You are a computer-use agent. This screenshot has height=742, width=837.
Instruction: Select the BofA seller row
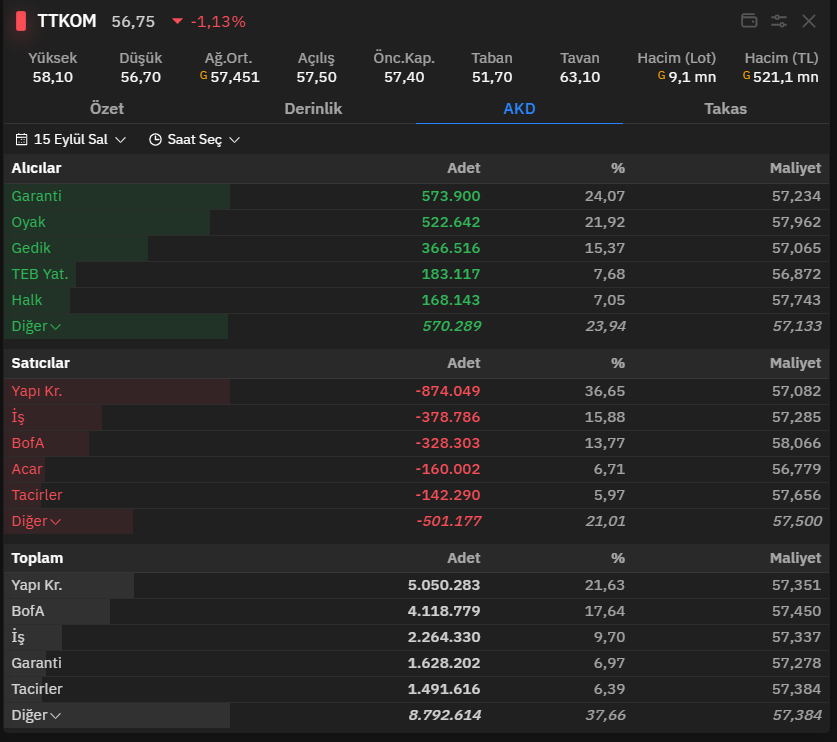click(x=416, y=443)
